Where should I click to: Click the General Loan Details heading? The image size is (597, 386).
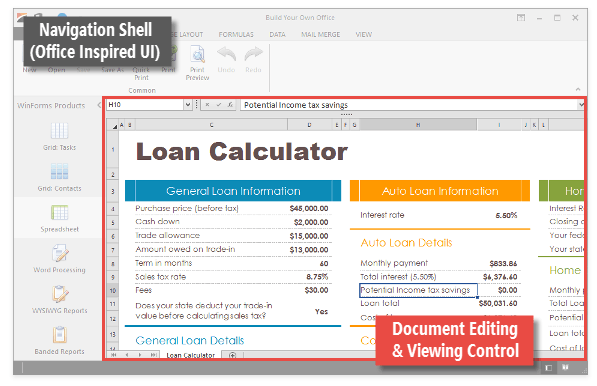[x=190, y=341]
